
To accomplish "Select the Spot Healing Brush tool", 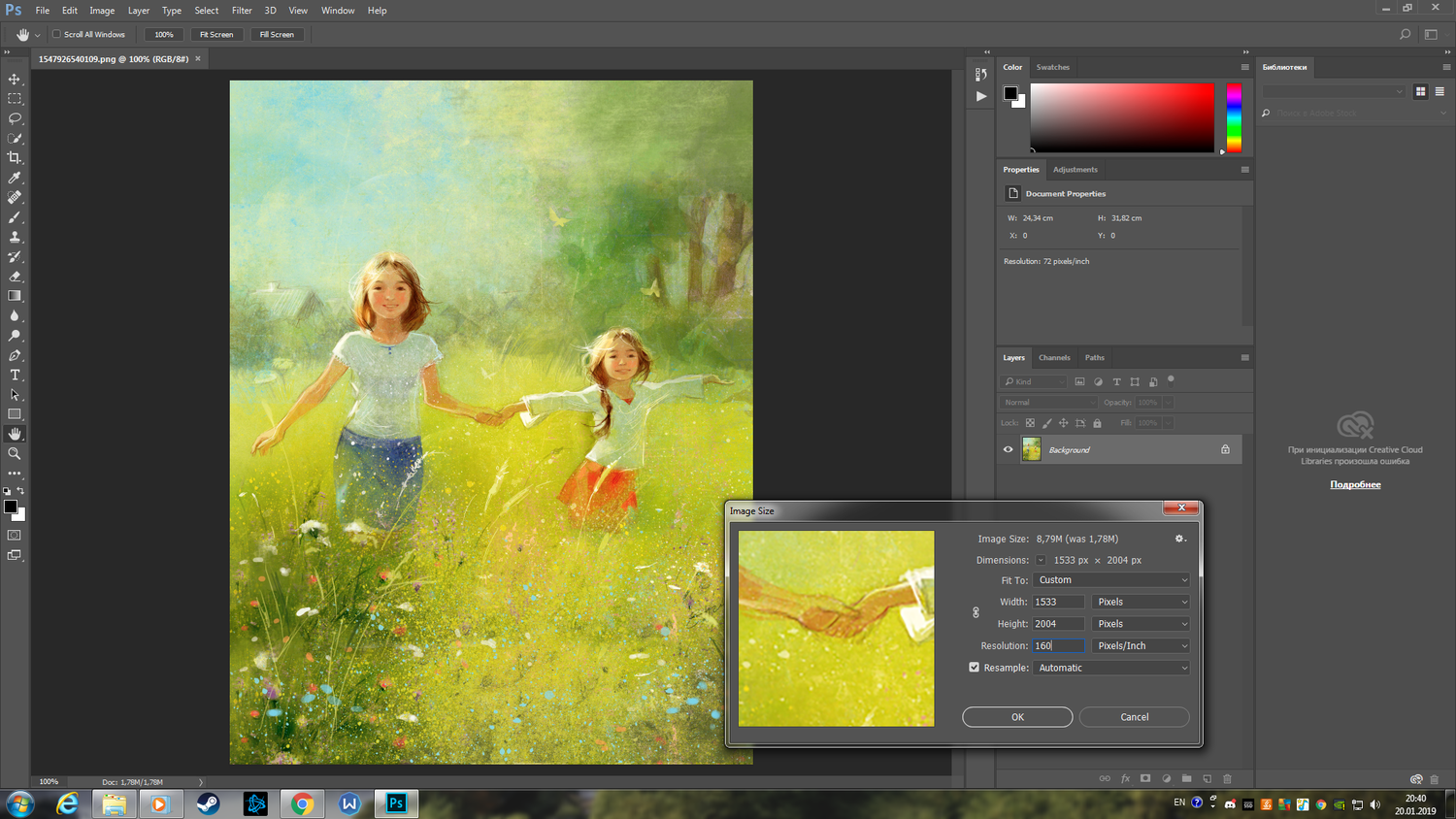I will (x=15, y=197).
